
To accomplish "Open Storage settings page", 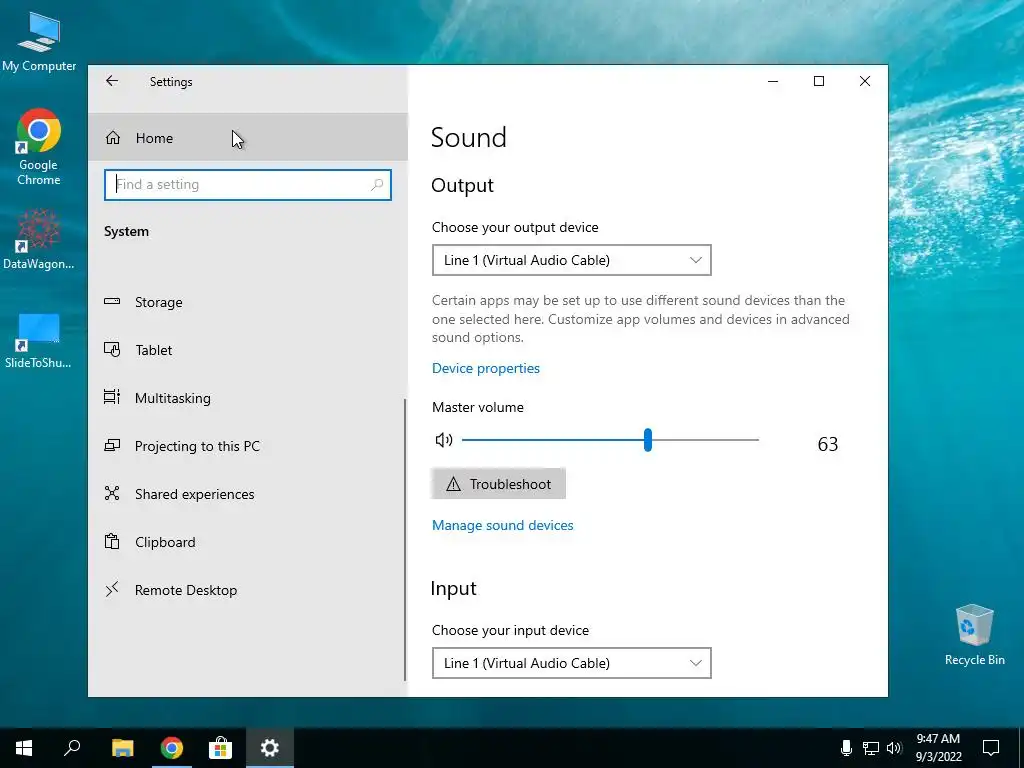I will (246, 302).
